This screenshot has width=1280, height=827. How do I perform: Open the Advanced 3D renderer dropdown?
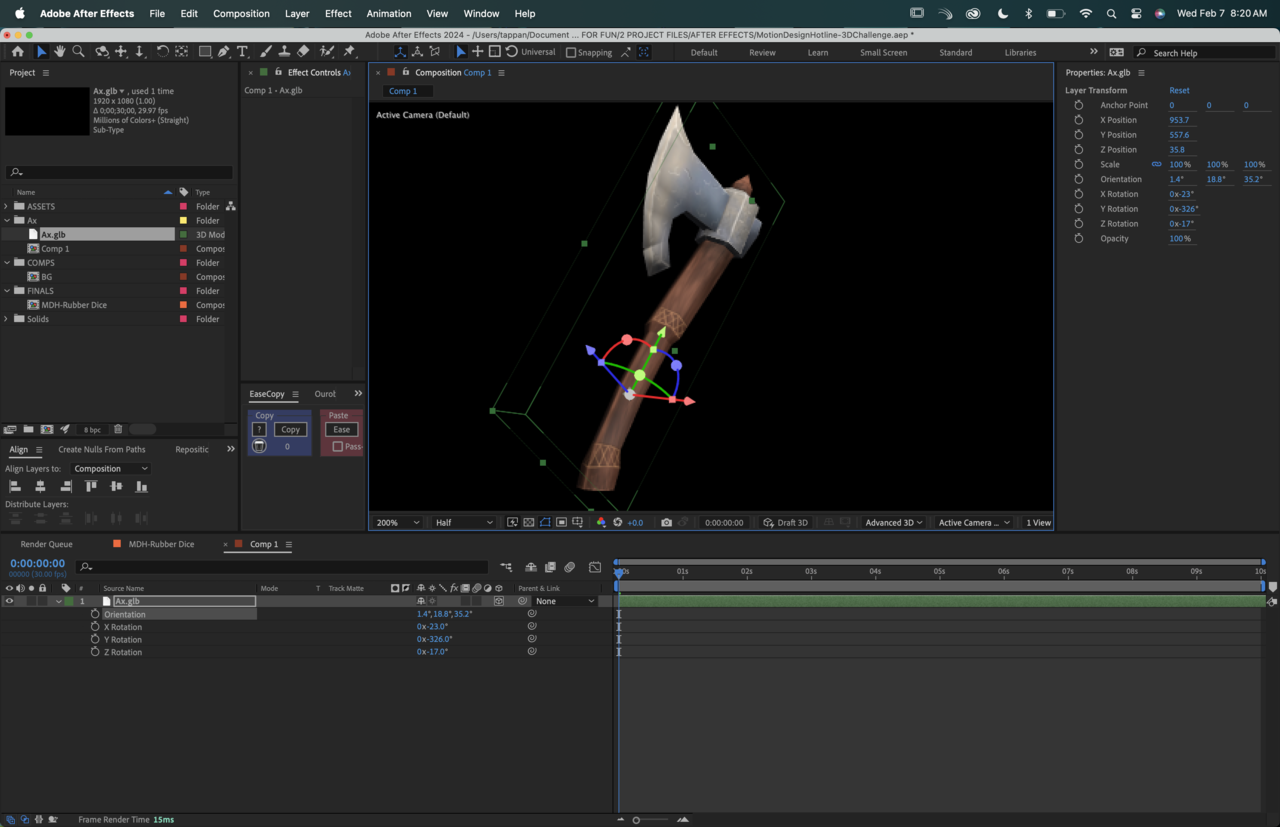[x=893, y=523]
